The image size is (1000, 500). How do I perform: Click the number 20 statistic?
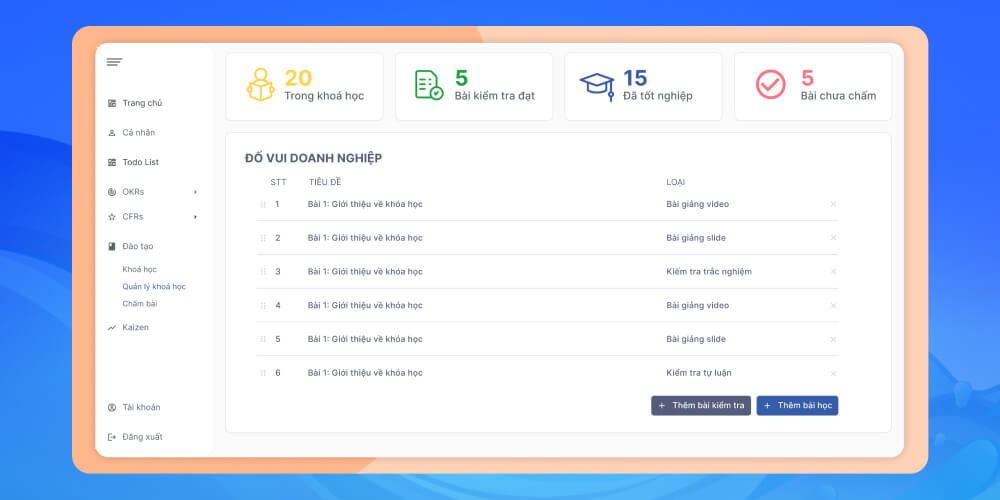pos(298,78)
